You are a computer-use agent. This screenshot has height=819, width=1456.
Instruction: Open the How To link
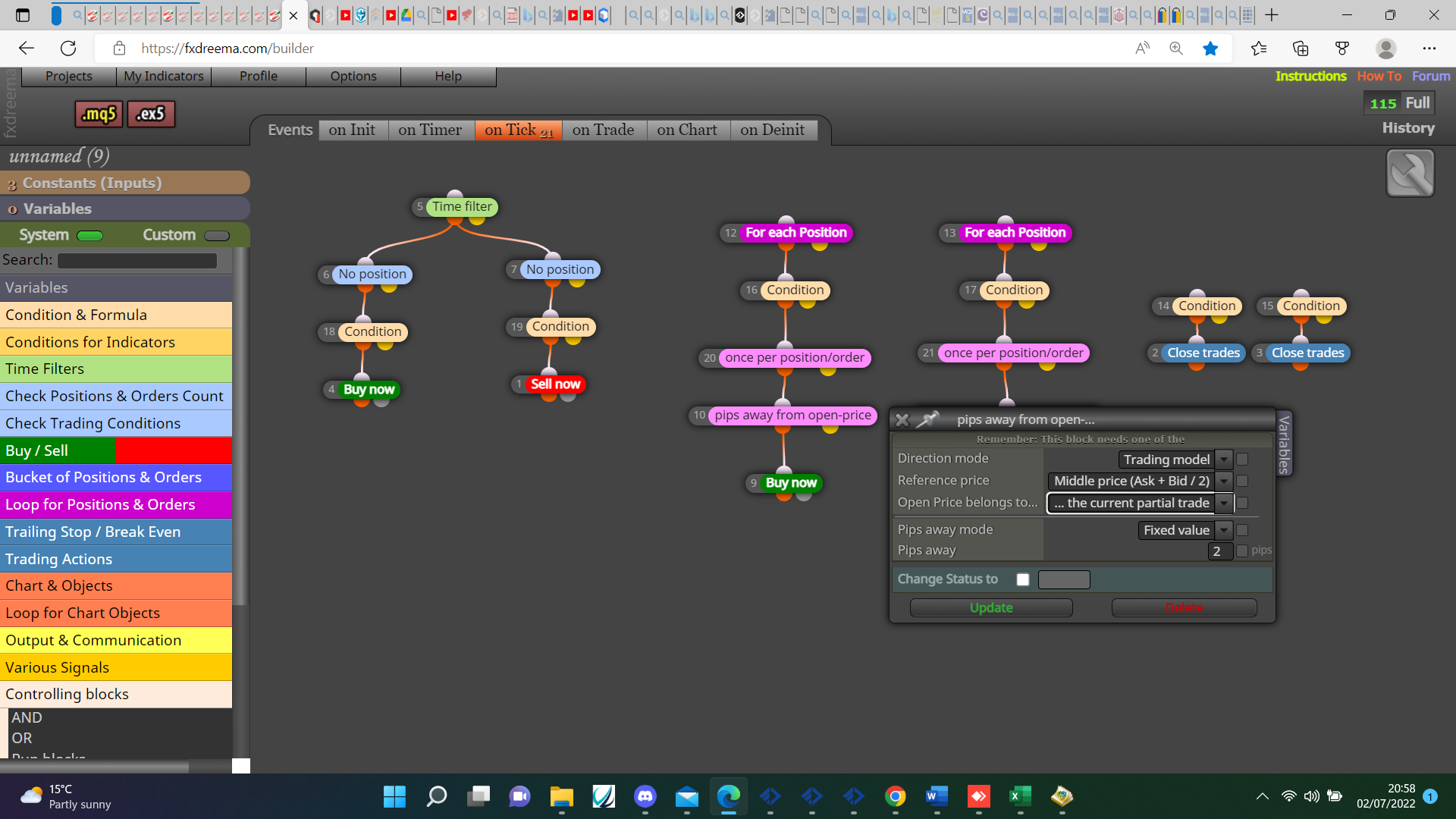(1379, 77)
